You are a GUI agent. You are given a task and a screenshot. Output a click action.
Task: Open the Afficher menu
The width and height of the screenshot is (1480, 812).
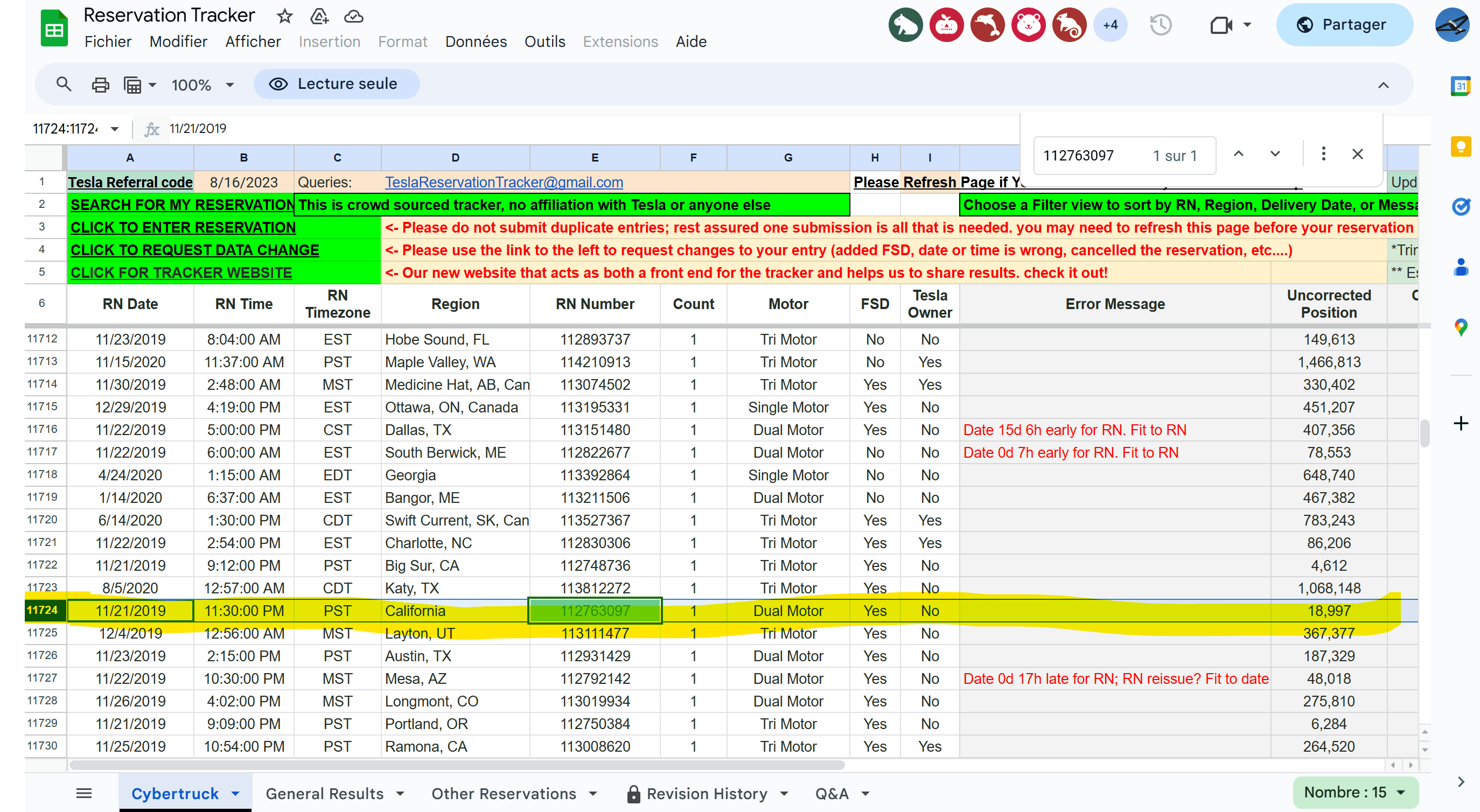point(253,41)
